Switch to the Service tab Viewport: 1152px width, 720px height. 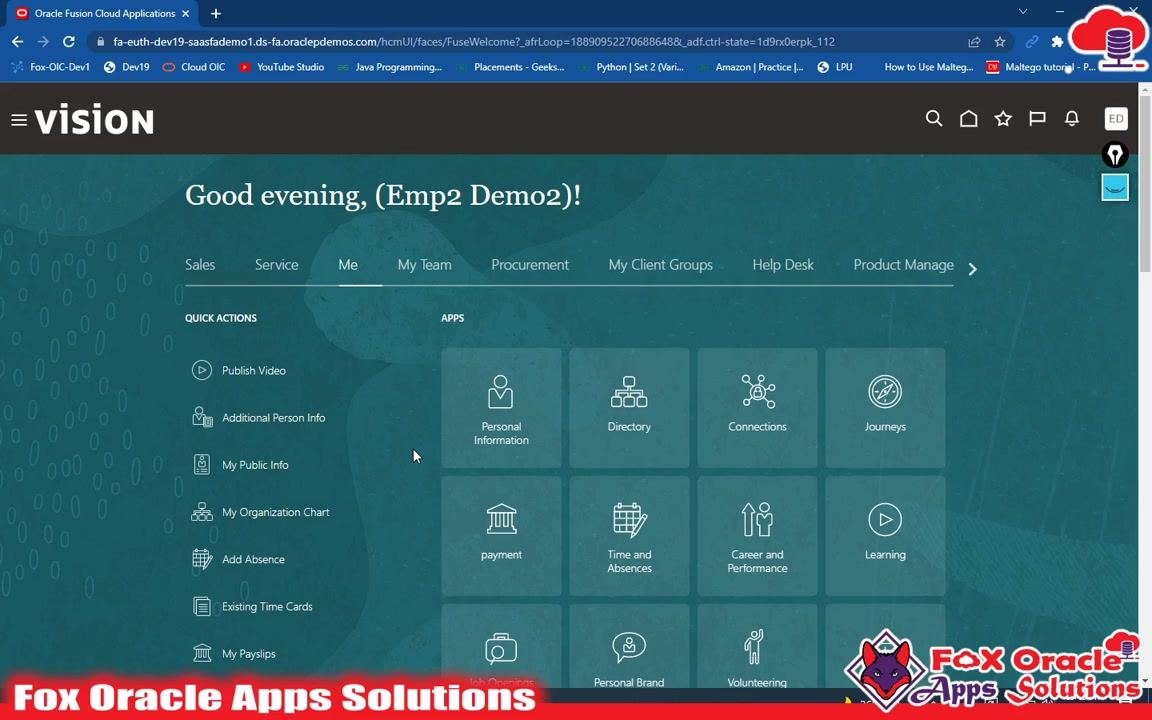[276, 264]
